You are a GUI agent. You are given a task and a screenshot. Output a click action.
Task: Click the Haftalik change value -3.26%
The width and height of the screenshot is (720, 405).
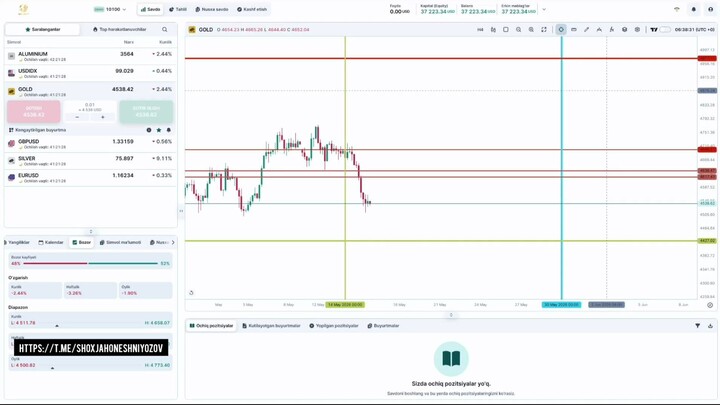point(73,293)
